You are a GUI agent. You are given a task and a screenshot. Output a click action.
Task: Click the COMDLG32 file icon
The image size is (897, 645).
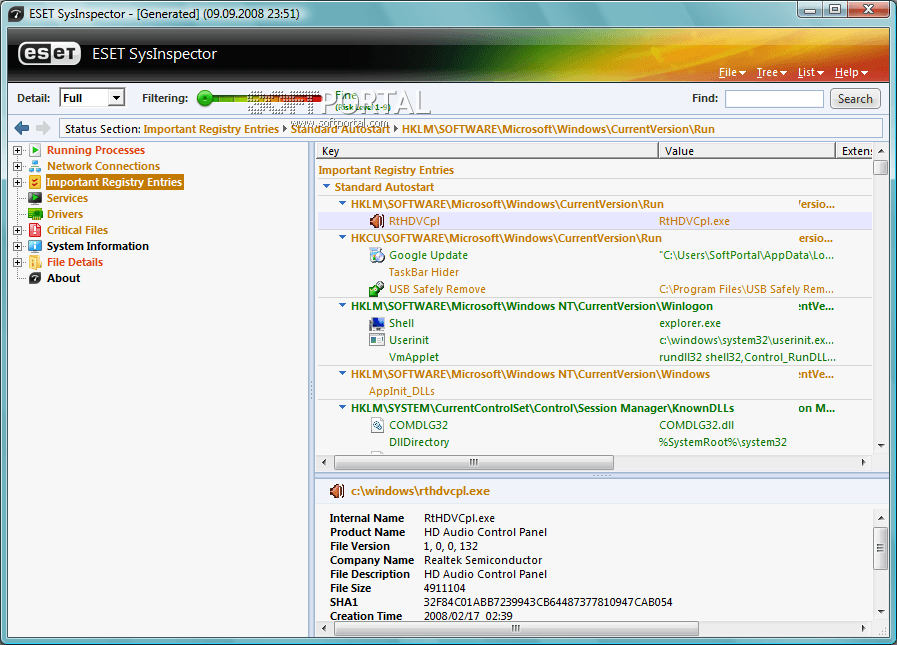point(376,425)
